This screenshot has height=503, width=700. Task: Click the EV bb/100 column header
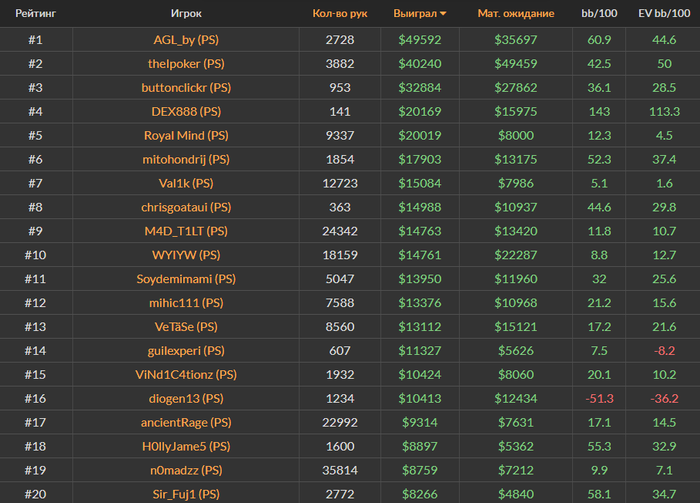click(x=663, y=14)
